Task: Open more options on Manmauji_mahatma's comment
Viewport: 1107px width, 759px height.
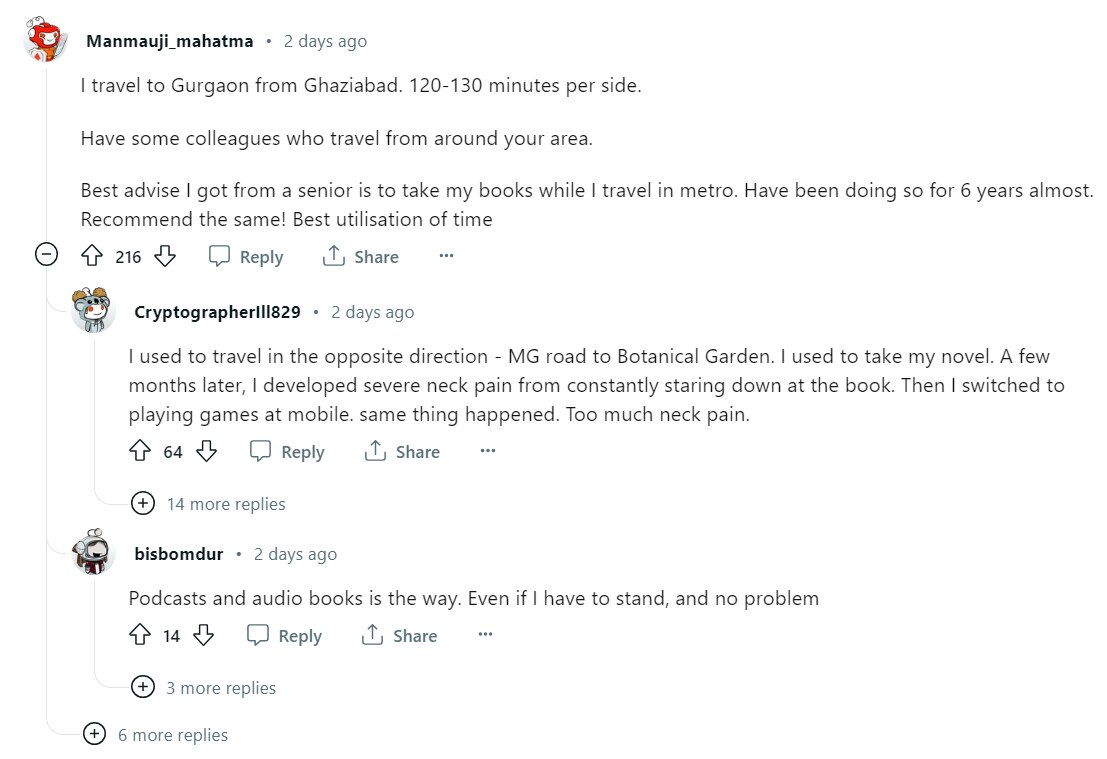Action: click(x=446, y=257)
